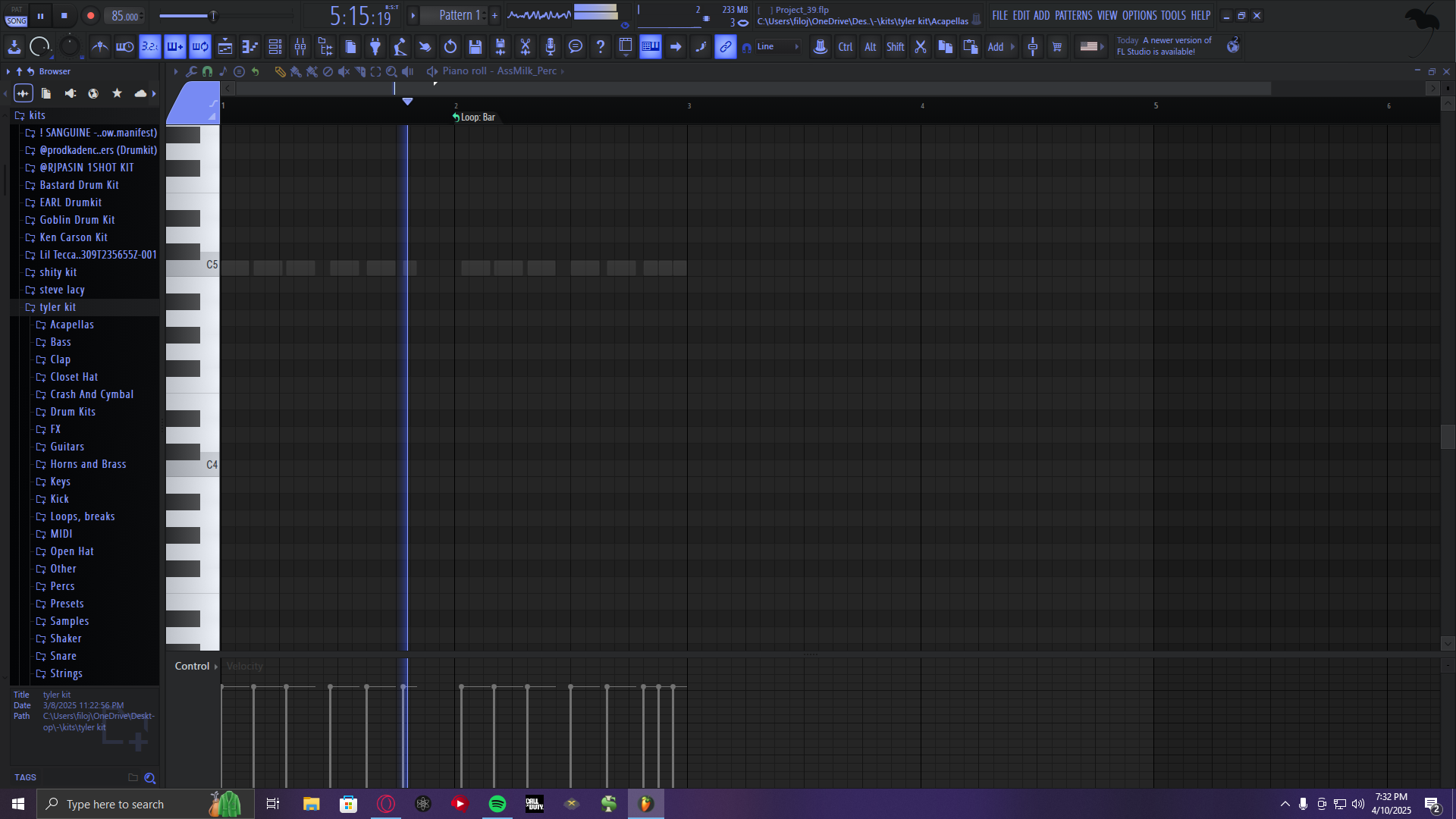The width and height of the screenshot is (1456, 819).
Task: Click the save project icon
Action: (x=475, y=47)
